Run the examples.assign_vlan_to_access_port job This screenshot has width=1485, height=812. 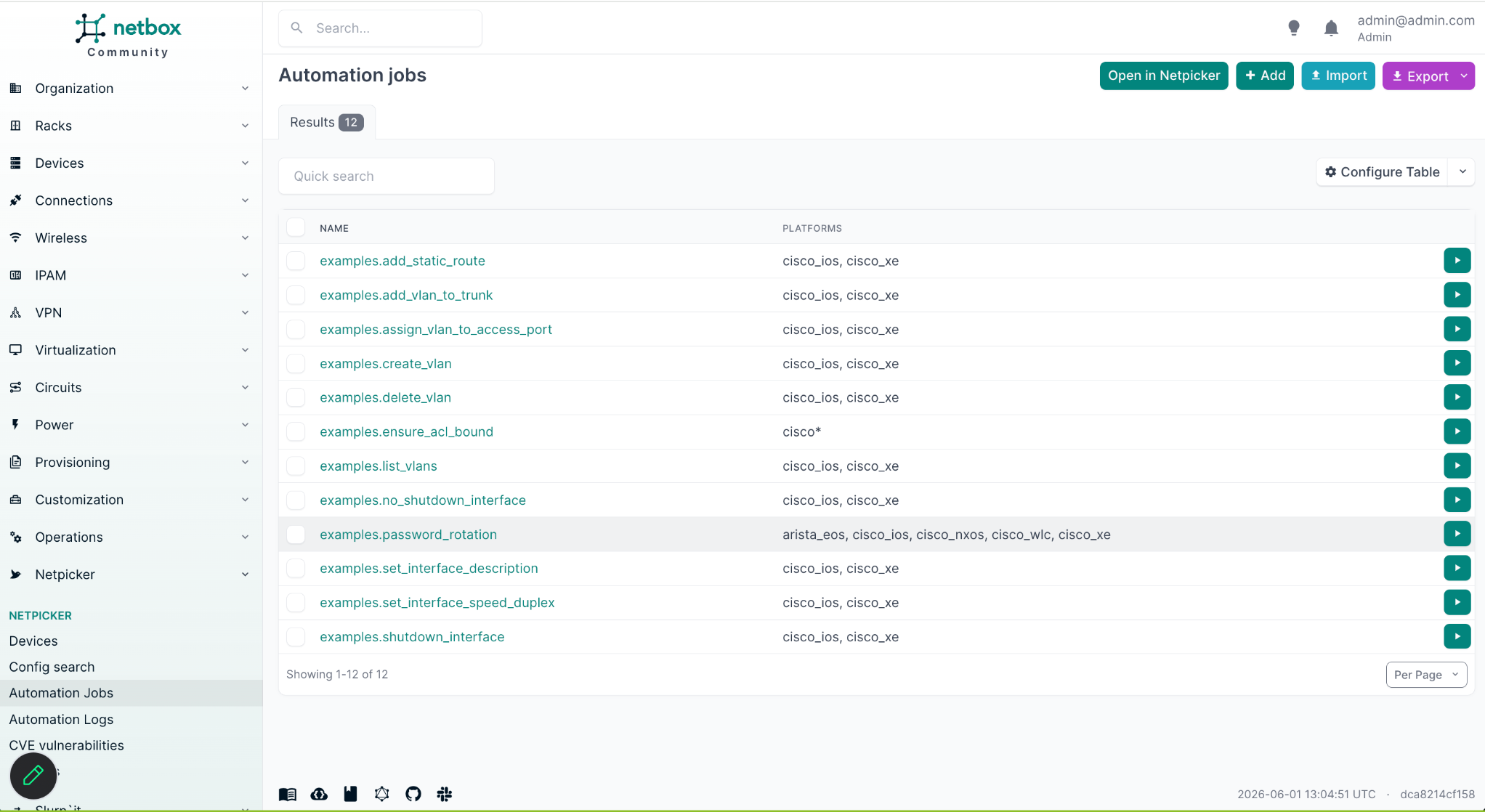point(1457,328)
